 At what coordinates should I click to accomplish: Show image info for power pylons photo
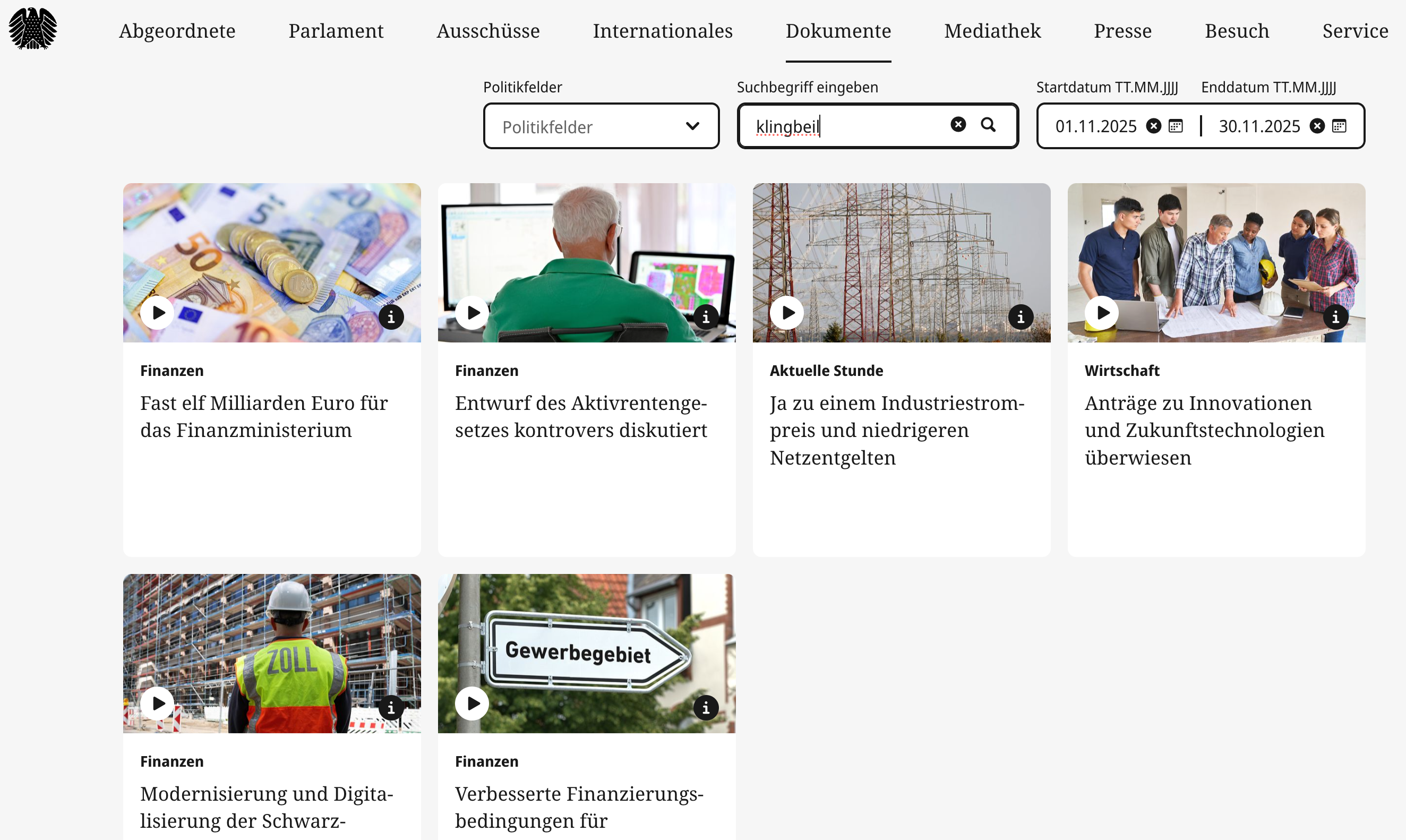1021,317
